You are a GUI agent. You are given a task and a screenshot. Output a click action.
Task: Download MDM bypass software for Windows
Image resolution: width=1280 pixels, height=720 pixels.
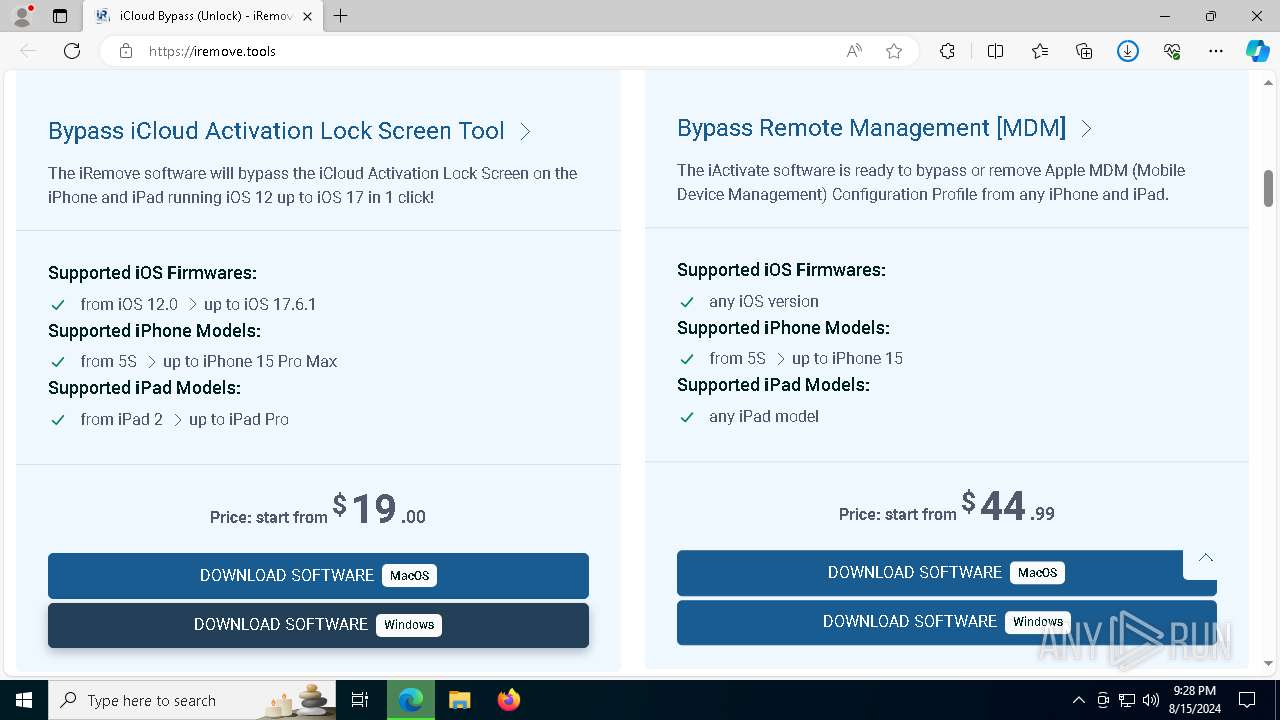(x=947, y=622)
